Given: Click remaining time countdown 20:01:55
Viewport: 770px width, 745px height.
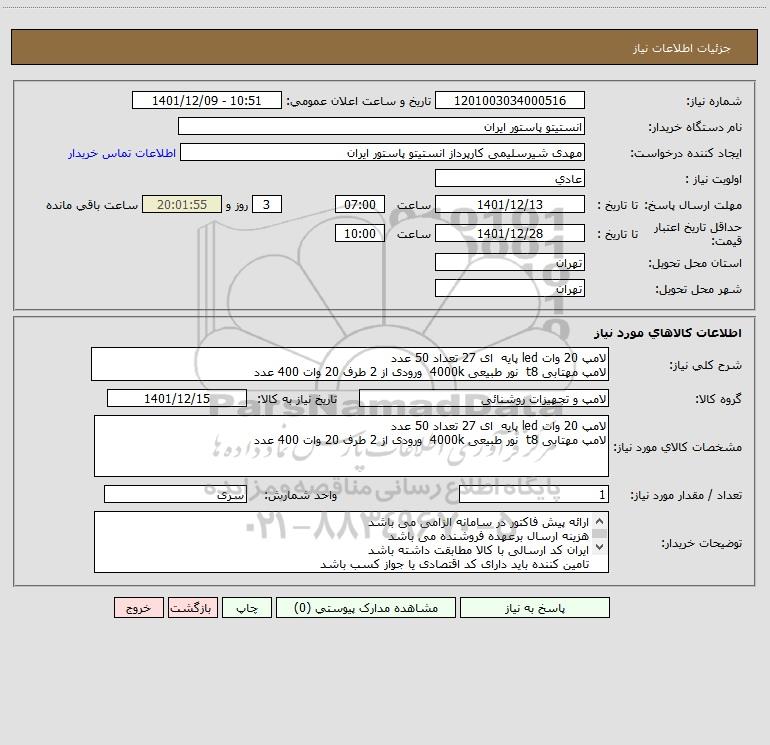Looking at the screenshot, I should tap(182, 204).
